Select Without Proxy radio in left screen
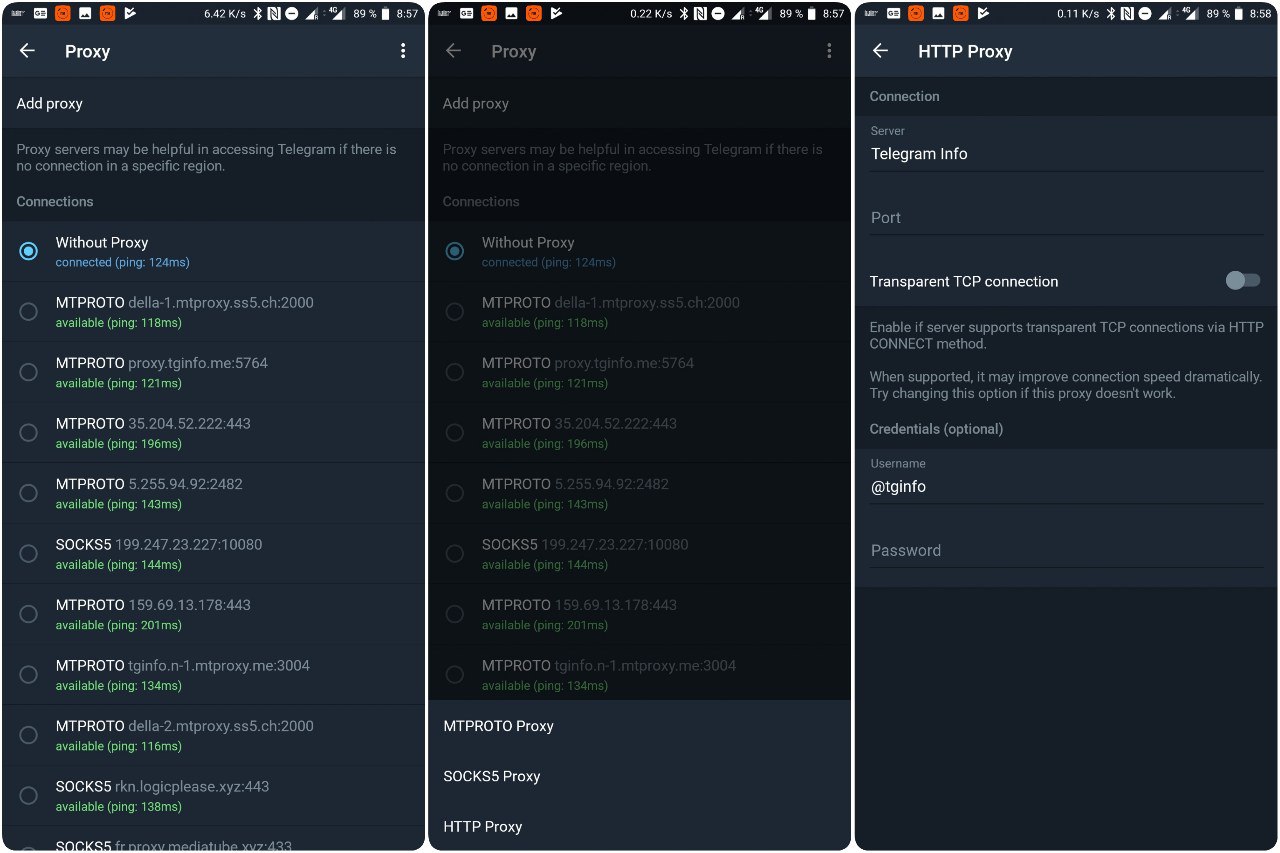 pyautogui.click(x=28, y=251)
